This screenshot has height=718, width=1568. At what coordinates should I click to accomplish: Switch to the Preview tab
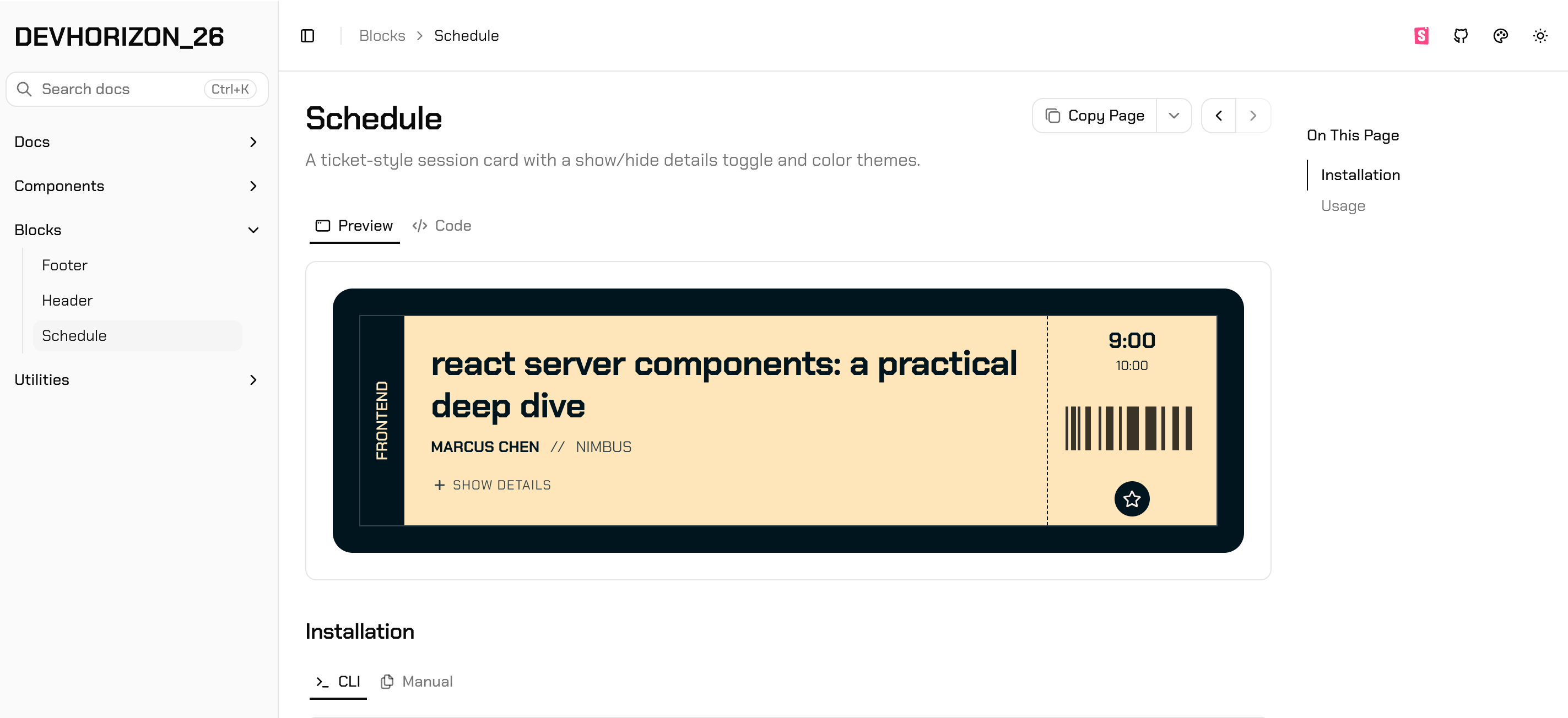pos(354,226)
